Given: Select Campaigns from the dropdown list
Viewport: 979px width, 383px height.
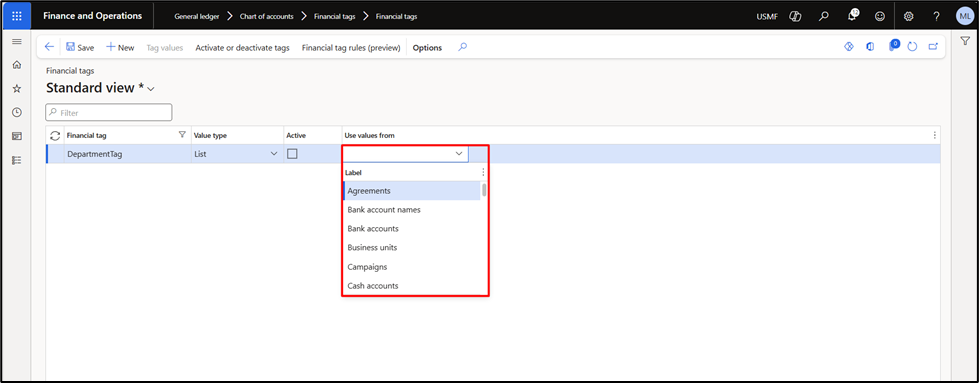Looking at the screenshot, I should [x=367, y=267].
